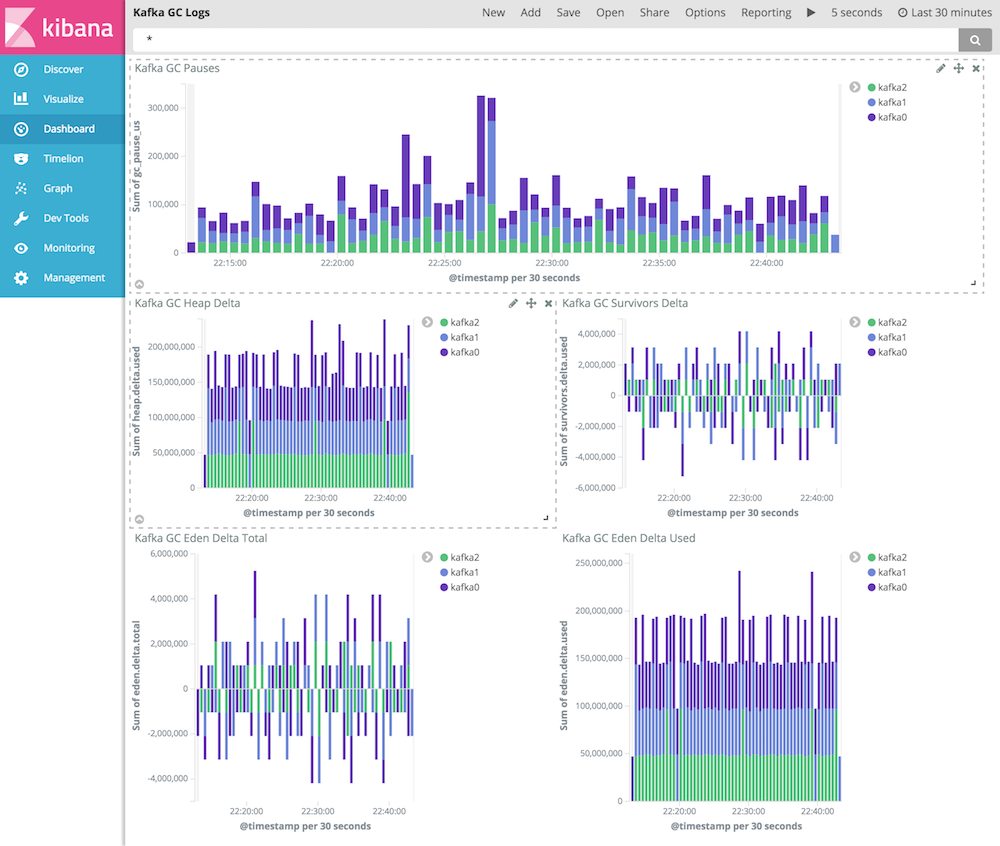1000x846 pixels.
Task: Open the 5 seconds refresh interval
Action: tap(857, 13)
